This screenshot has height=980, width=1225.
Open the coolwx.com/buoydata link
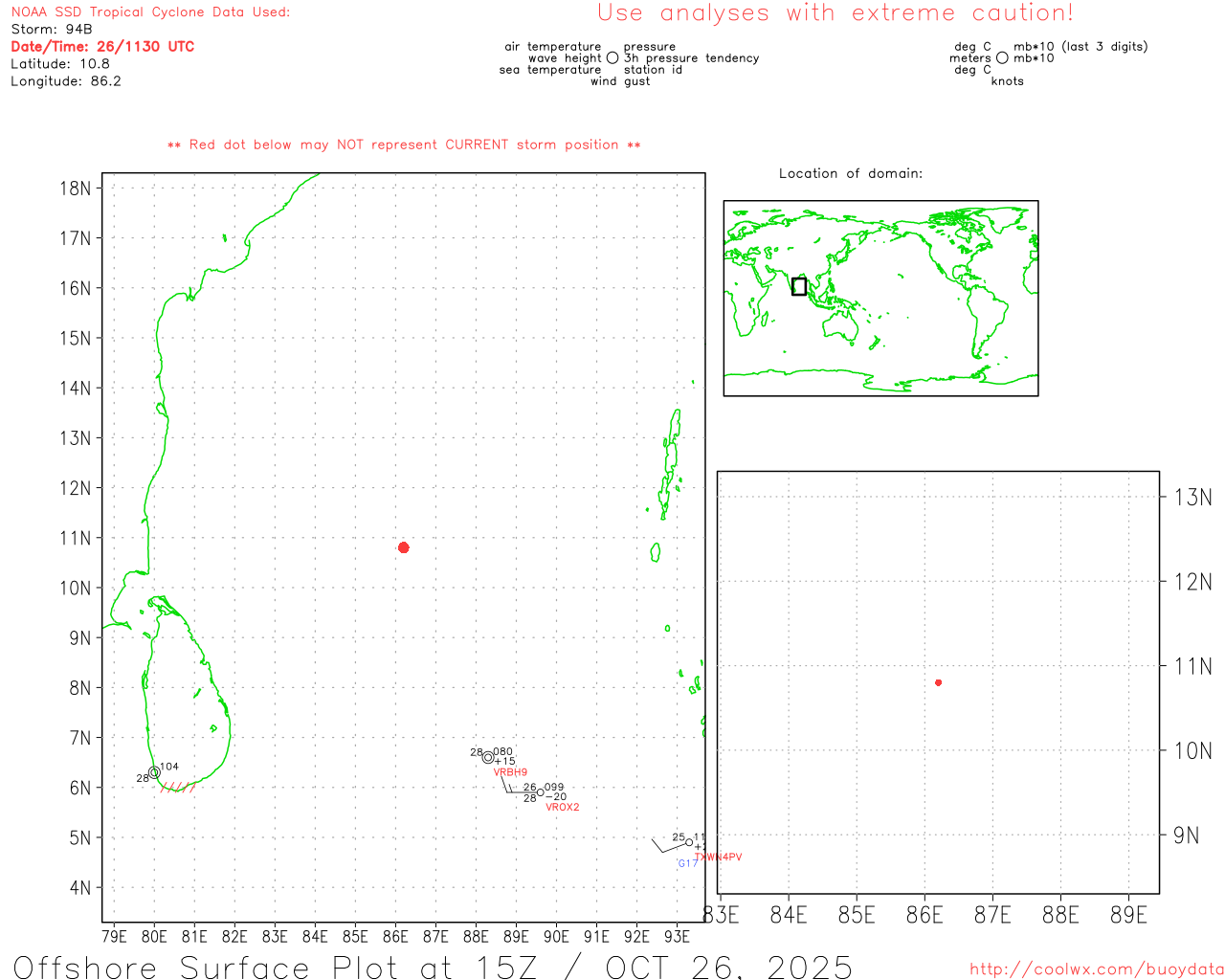1096,969
